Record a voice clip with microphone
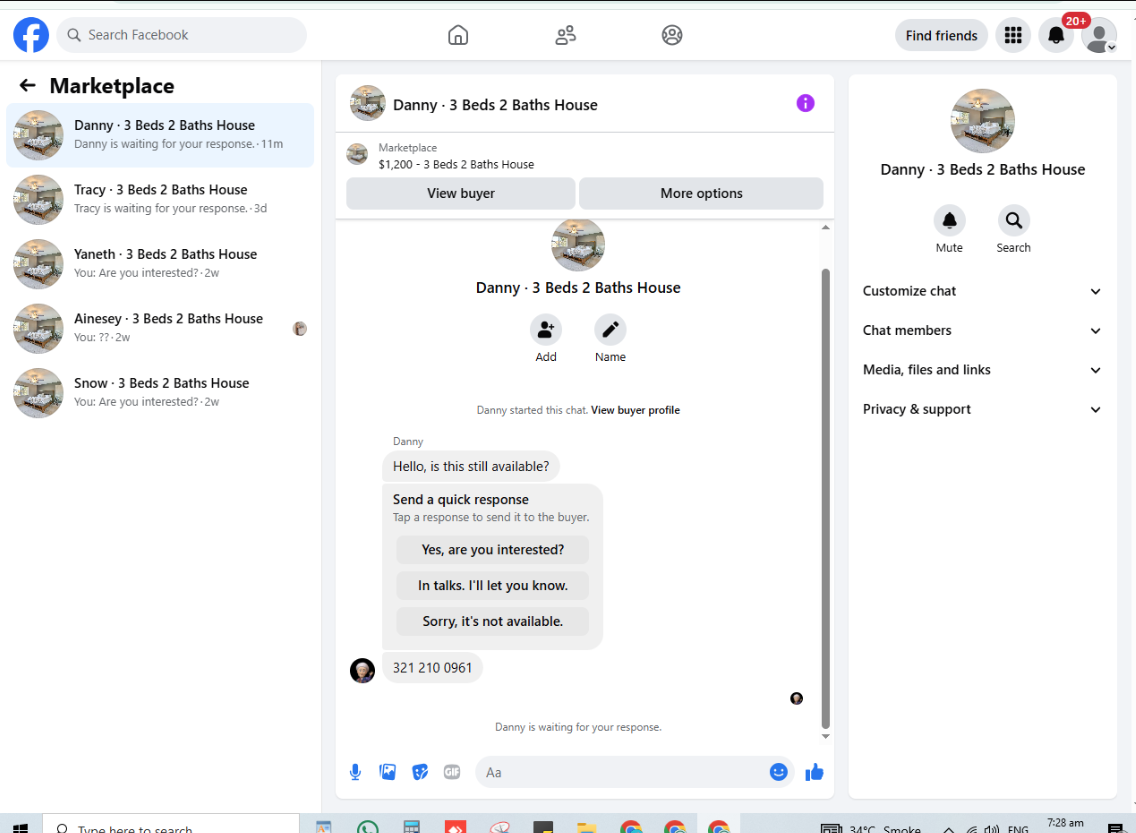The width and height of the screenshot is (1136, 833). coord(355,772)
